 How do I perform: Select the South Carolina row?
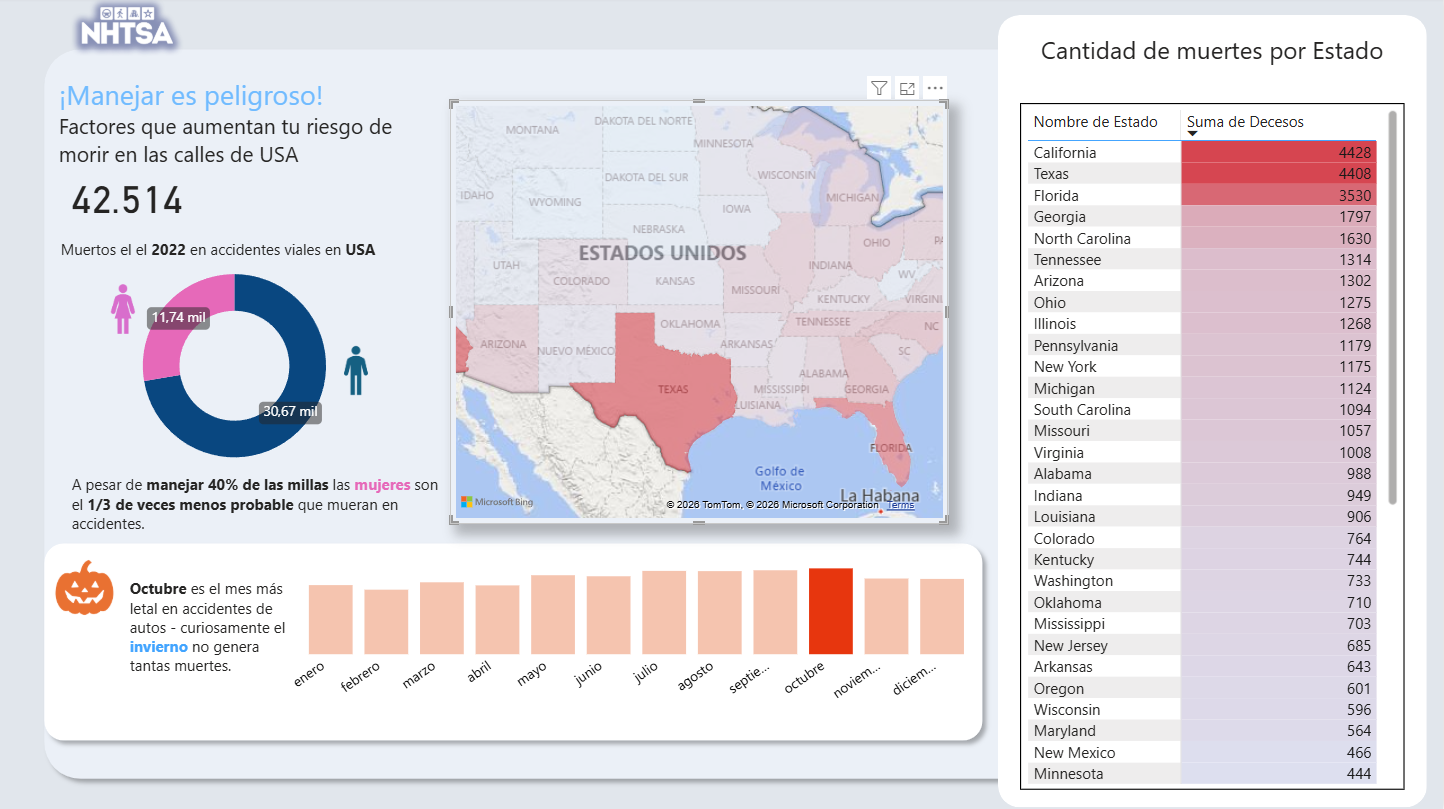1203,409
